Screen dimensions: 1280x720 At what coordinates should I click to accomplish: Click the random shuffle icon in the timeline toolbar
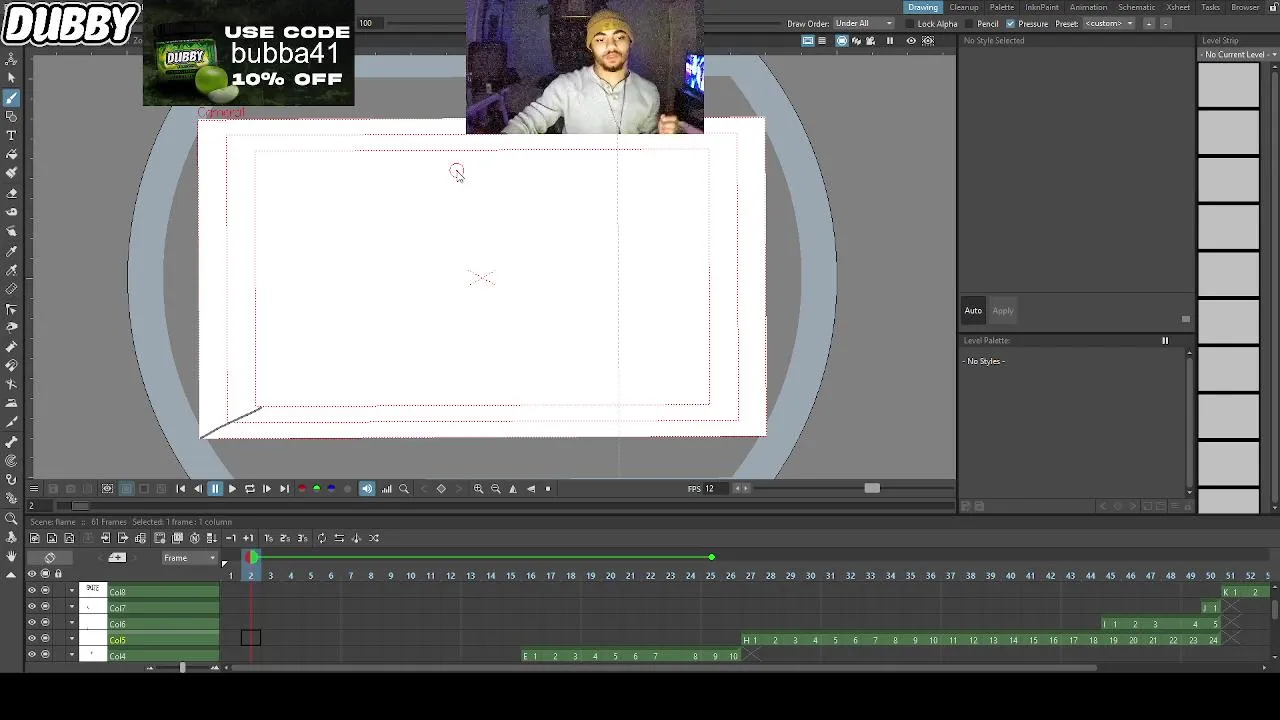[373, 538]
